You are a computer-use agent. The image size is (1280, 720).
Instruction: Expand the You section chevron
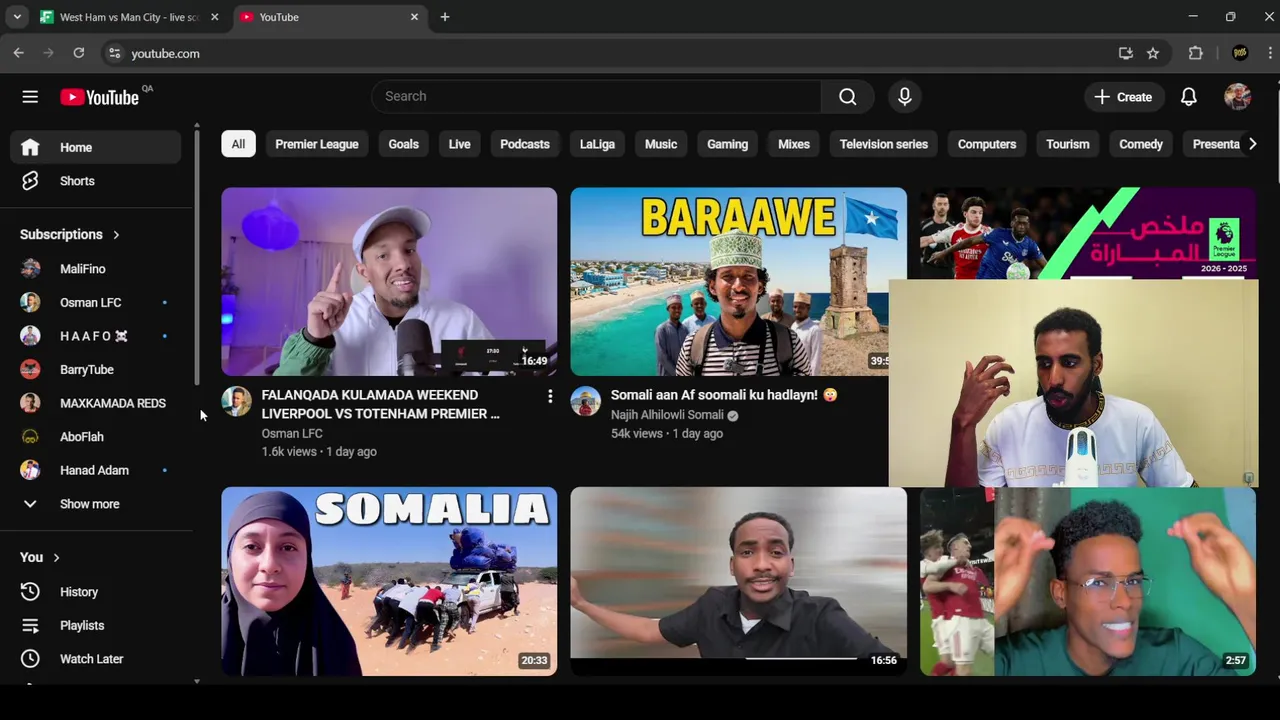point(56,558)
